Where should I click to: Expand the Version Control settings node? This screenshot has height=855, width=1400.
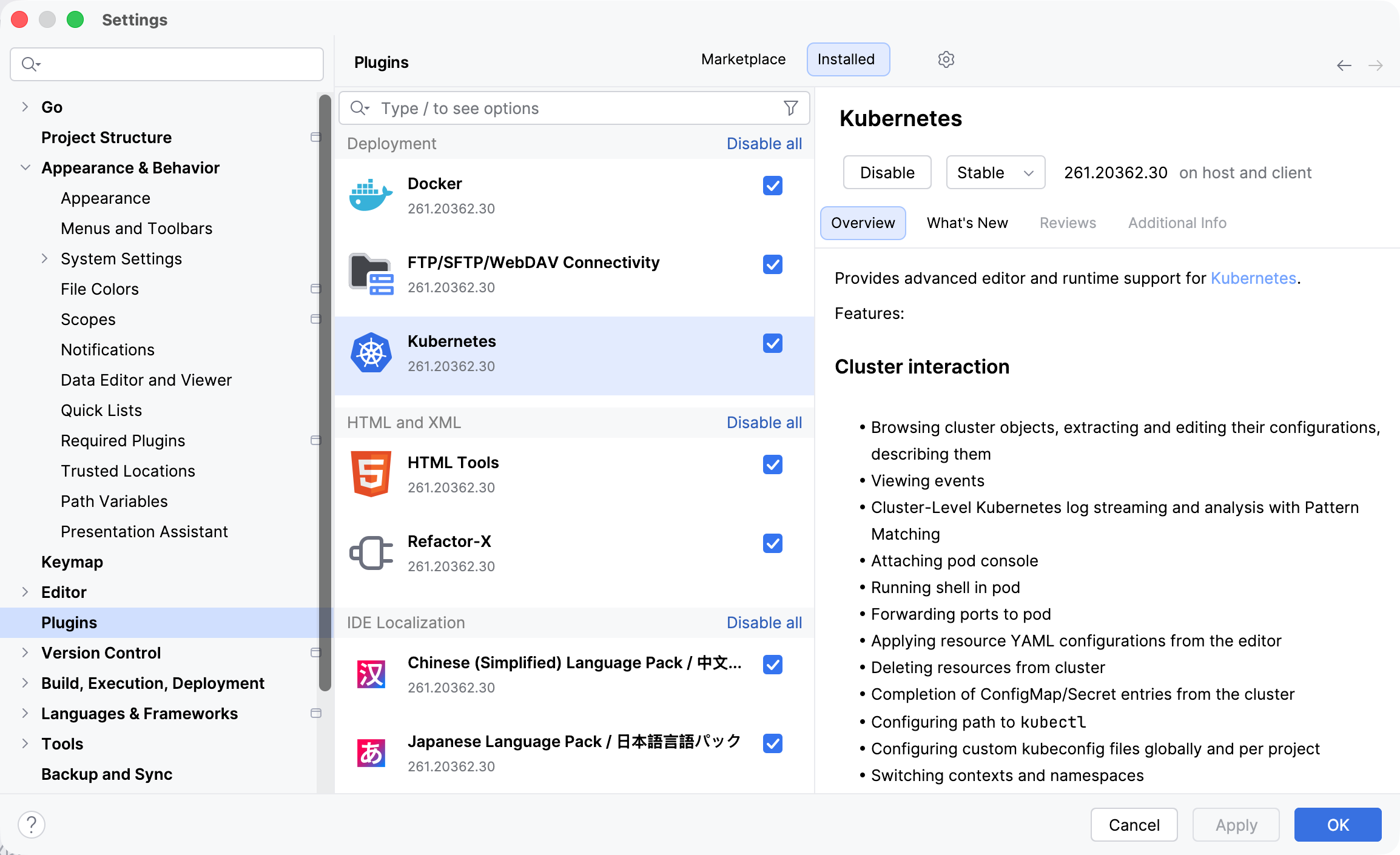click(25, 653)
